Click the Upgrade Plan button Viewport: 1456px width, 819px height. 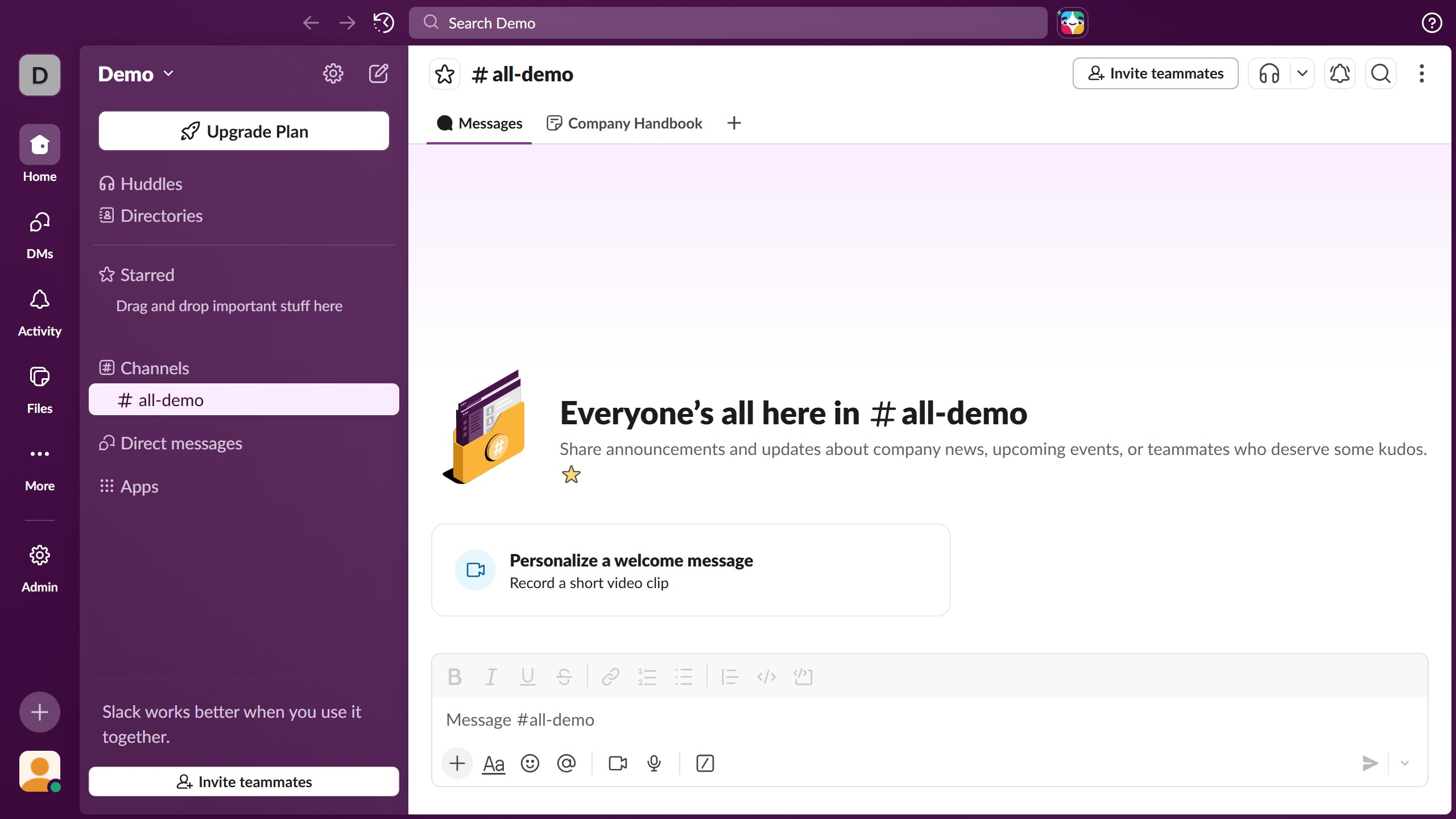pyautogui.click(x=244, y=131)
